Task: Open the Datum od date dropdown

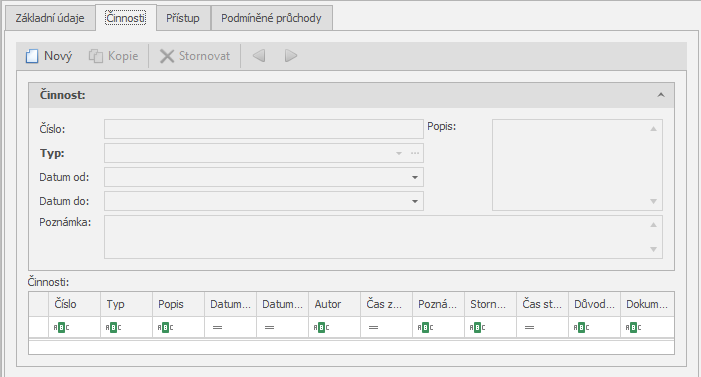Action: pyautogui.click(x=415, y=178)
